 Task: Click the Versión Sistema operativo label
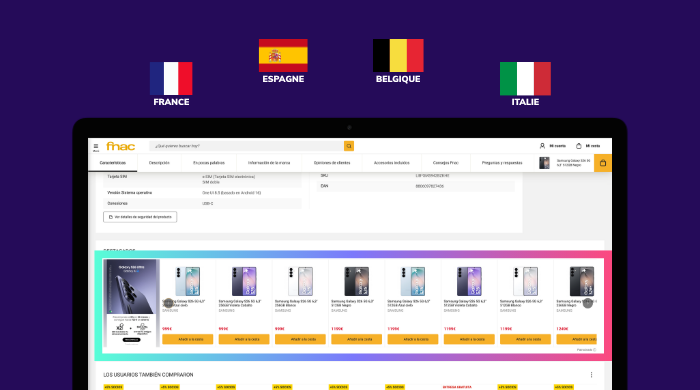129,193
